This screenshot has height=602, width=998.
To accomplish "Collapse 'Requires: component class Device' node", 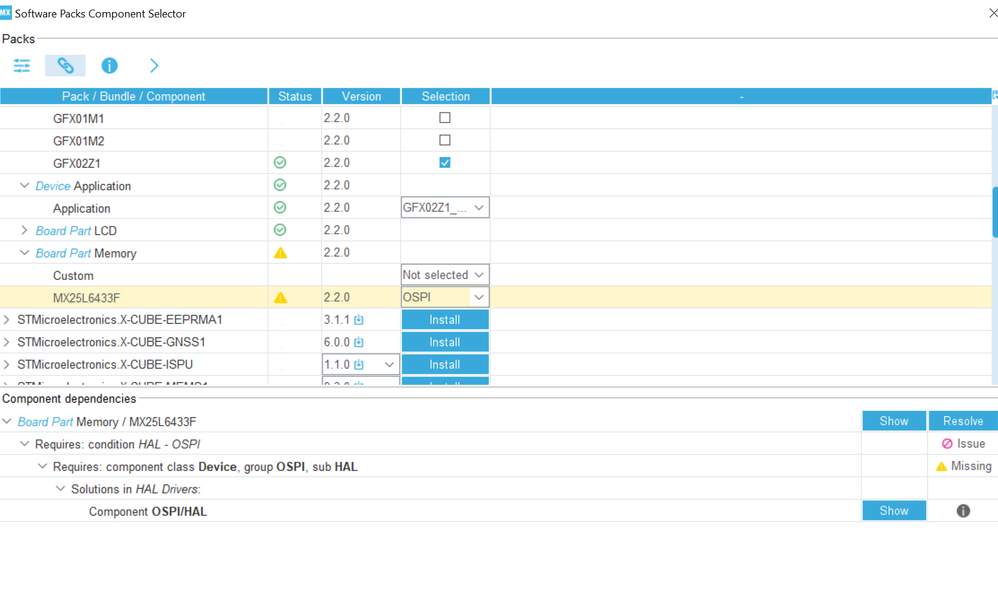I will tap(42, 466).
